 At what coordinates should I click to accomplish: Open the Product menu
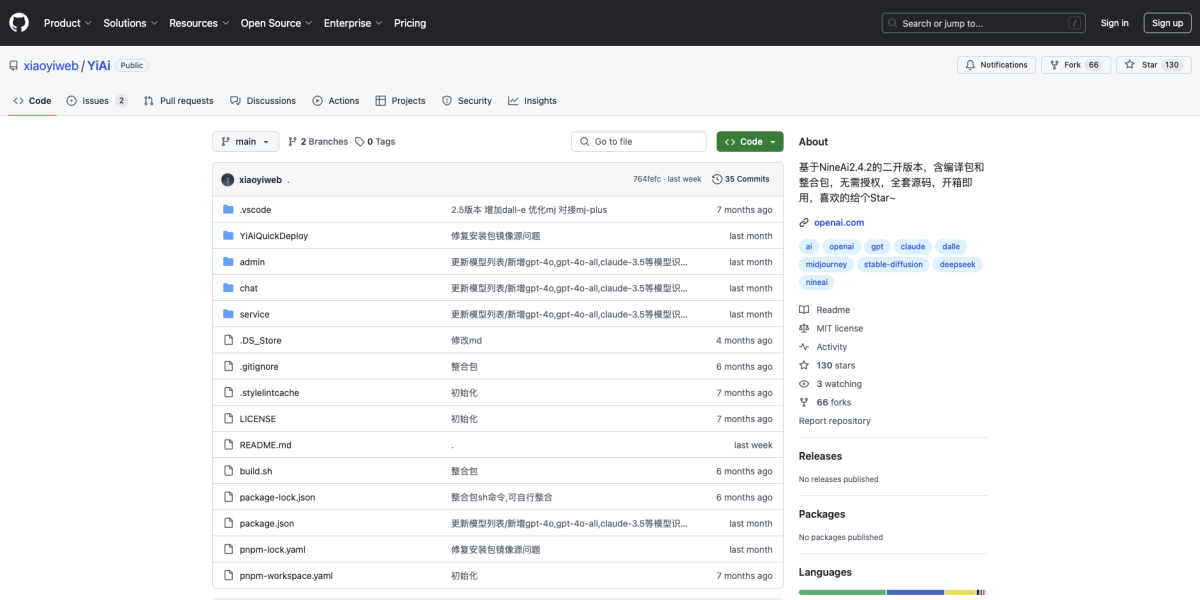pyautogui.click(x=67, y=23)
